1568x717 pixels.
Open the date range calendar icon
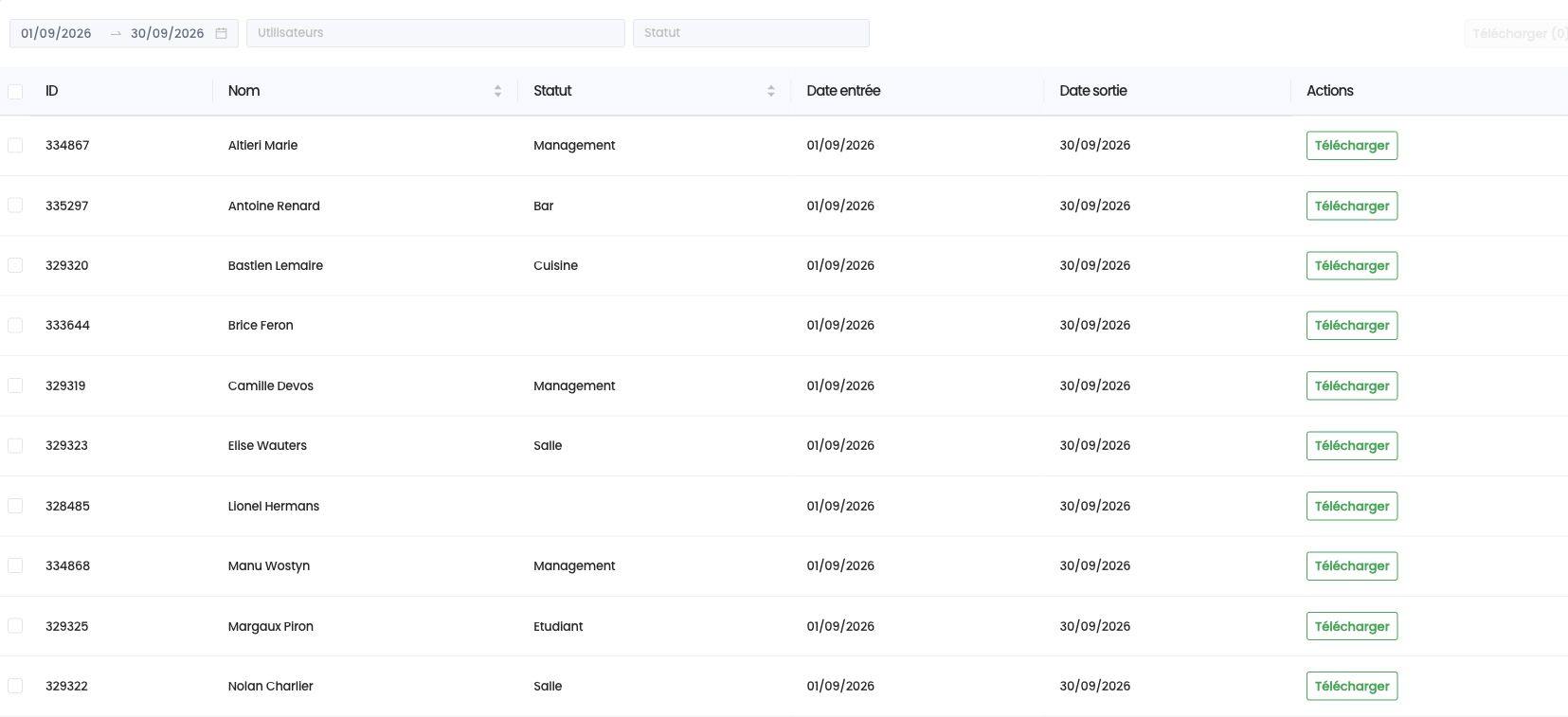pos(221,33)
